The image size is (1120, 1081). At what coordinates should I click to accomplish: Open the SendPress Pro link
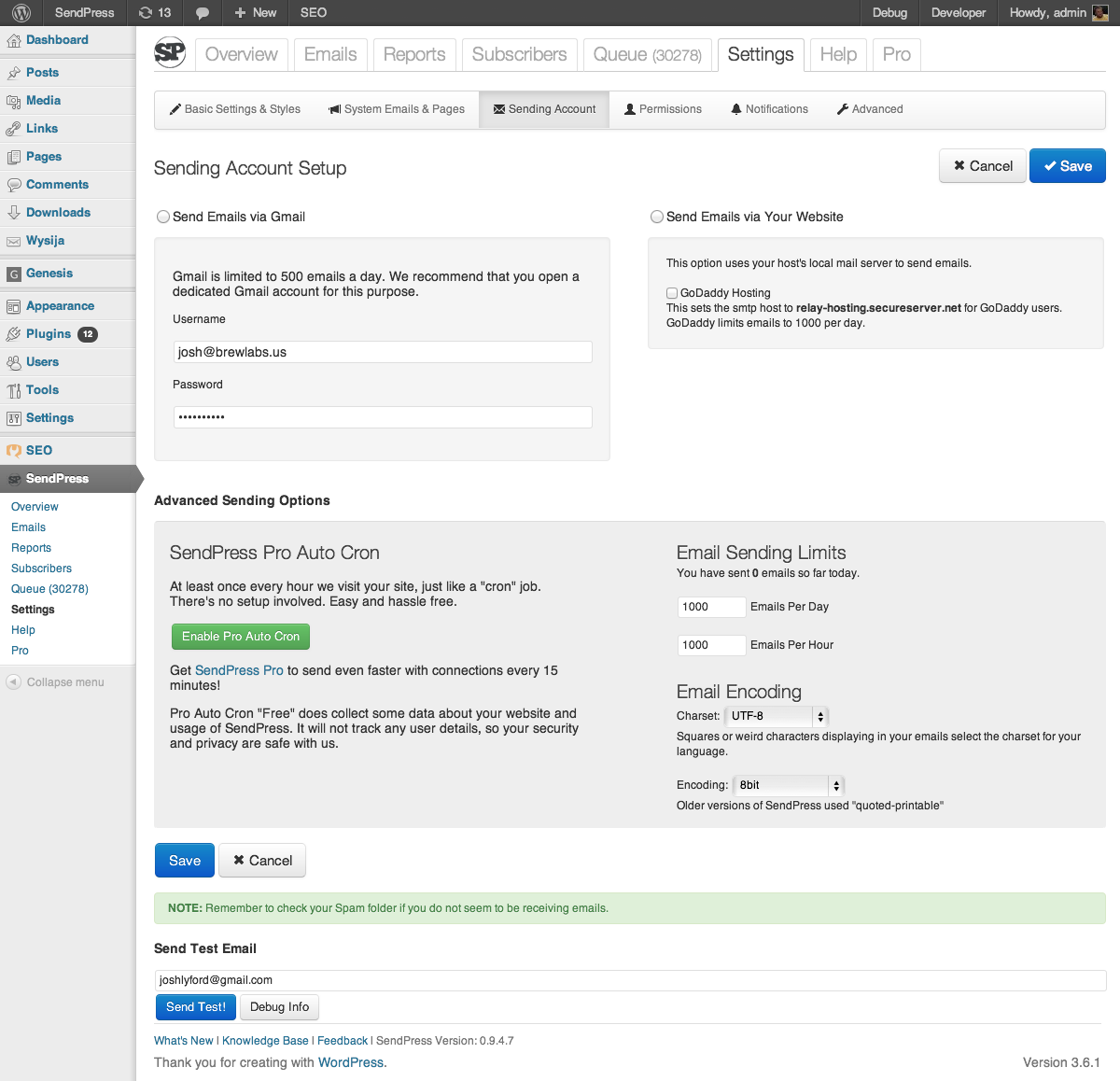[x=239, y=670]
